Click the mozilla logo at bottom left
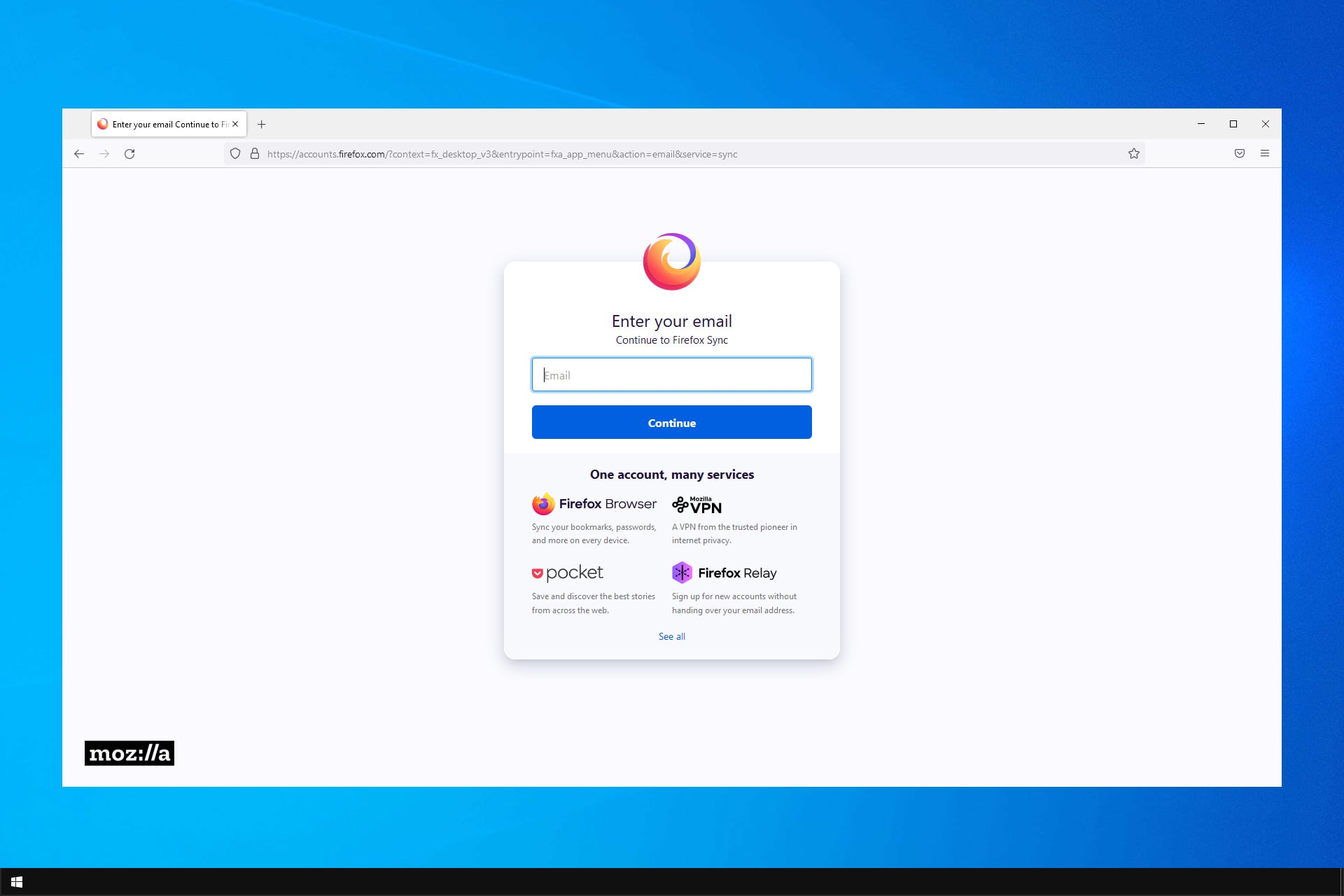The width and height of the screenshot is (1344, 896). [129, 753]
